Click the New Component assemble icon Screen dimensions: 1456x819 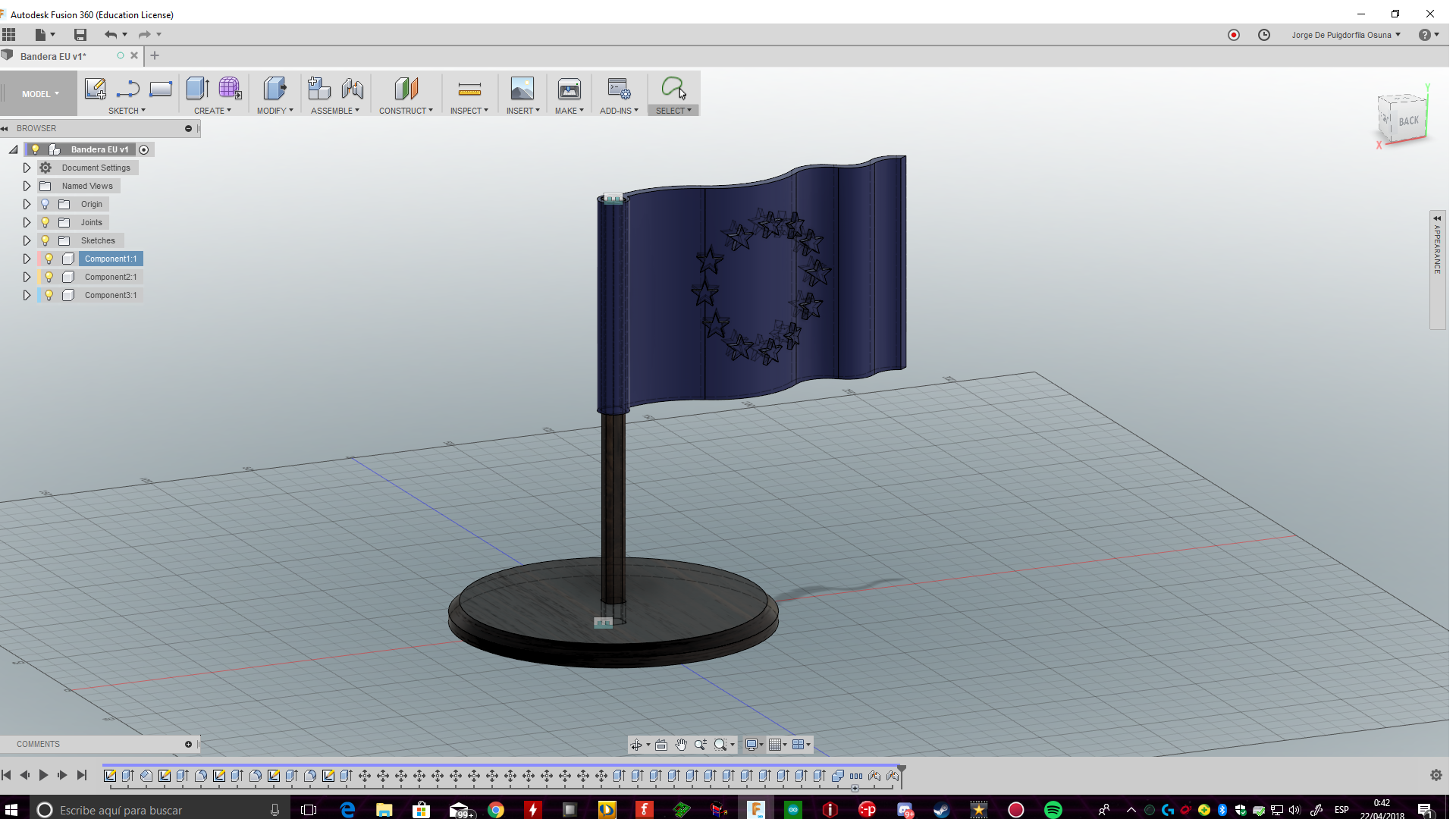pos(319,89)
